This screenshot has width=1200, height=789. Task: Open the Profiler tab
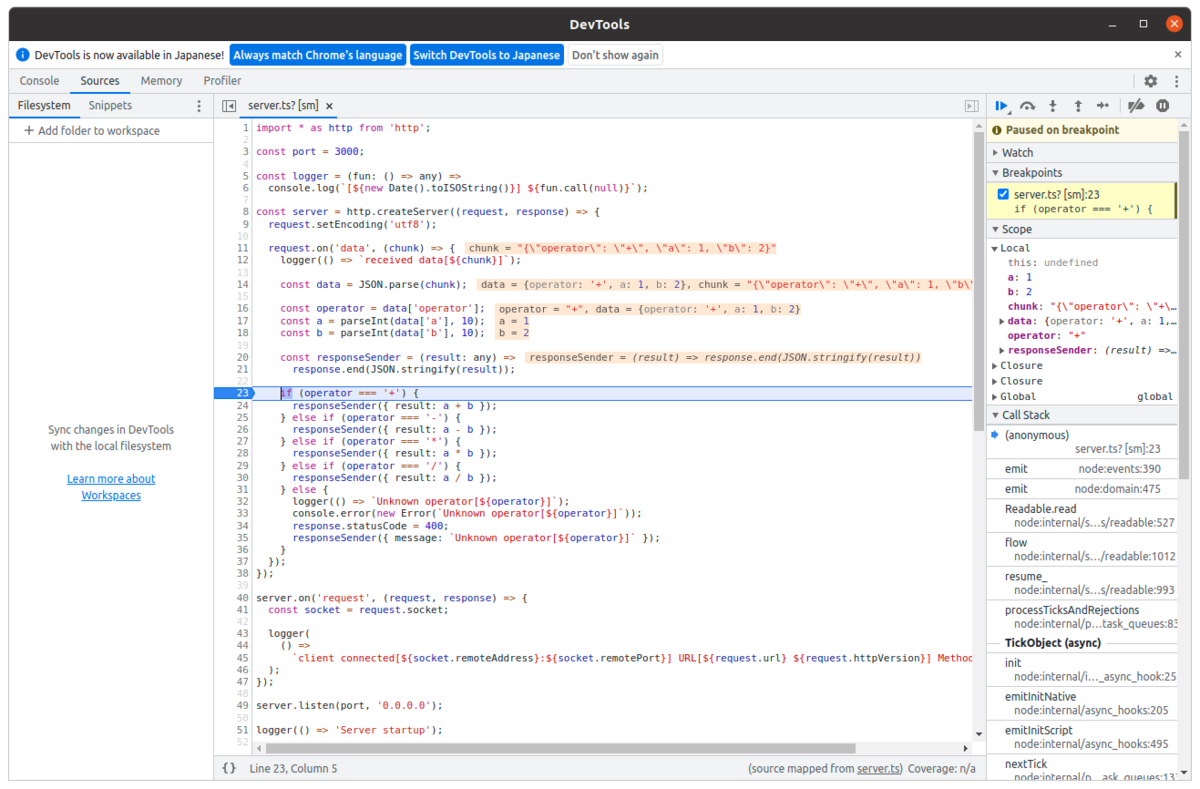point(222,81)
